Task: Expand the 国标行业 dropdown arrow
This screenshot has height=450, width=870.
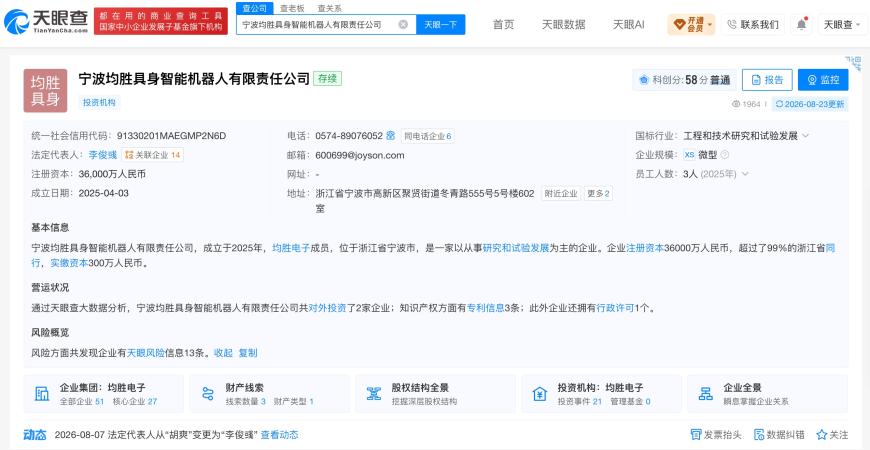Action: 806,136
